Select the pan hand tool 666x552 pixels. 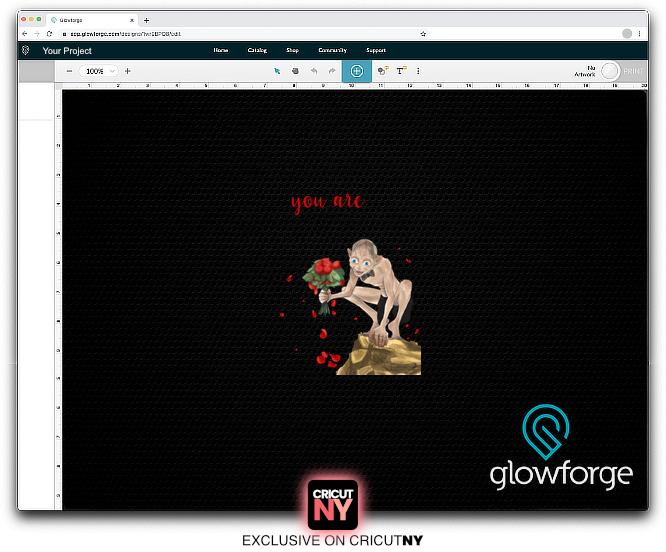coord(295,71)
